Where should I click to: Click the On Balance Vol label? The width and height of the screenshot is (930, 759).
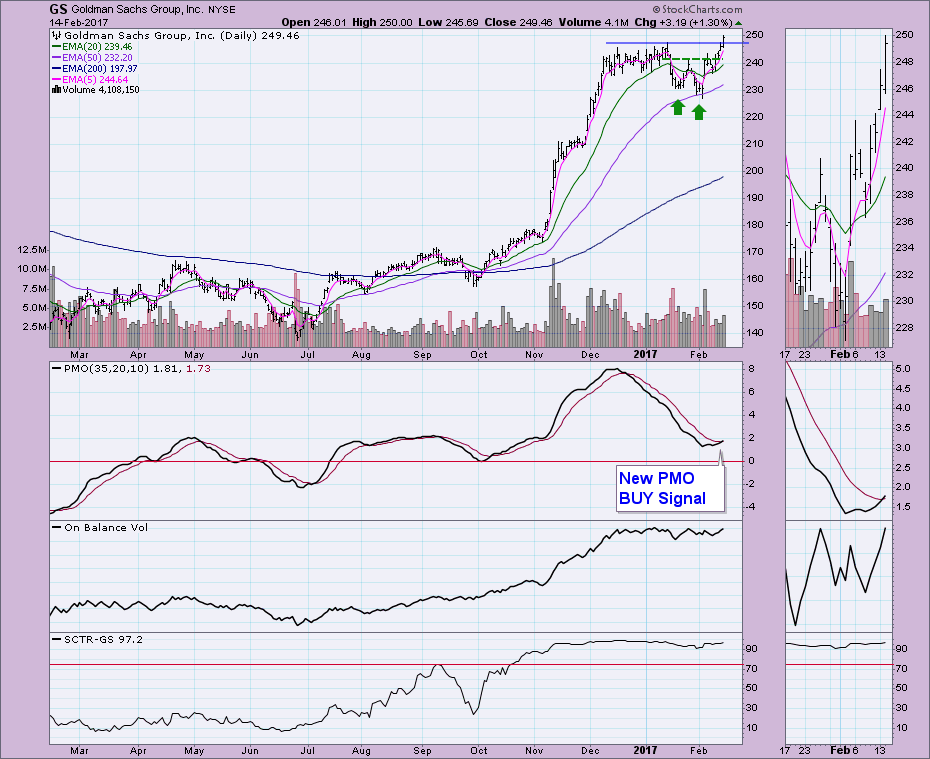point(106,527)
